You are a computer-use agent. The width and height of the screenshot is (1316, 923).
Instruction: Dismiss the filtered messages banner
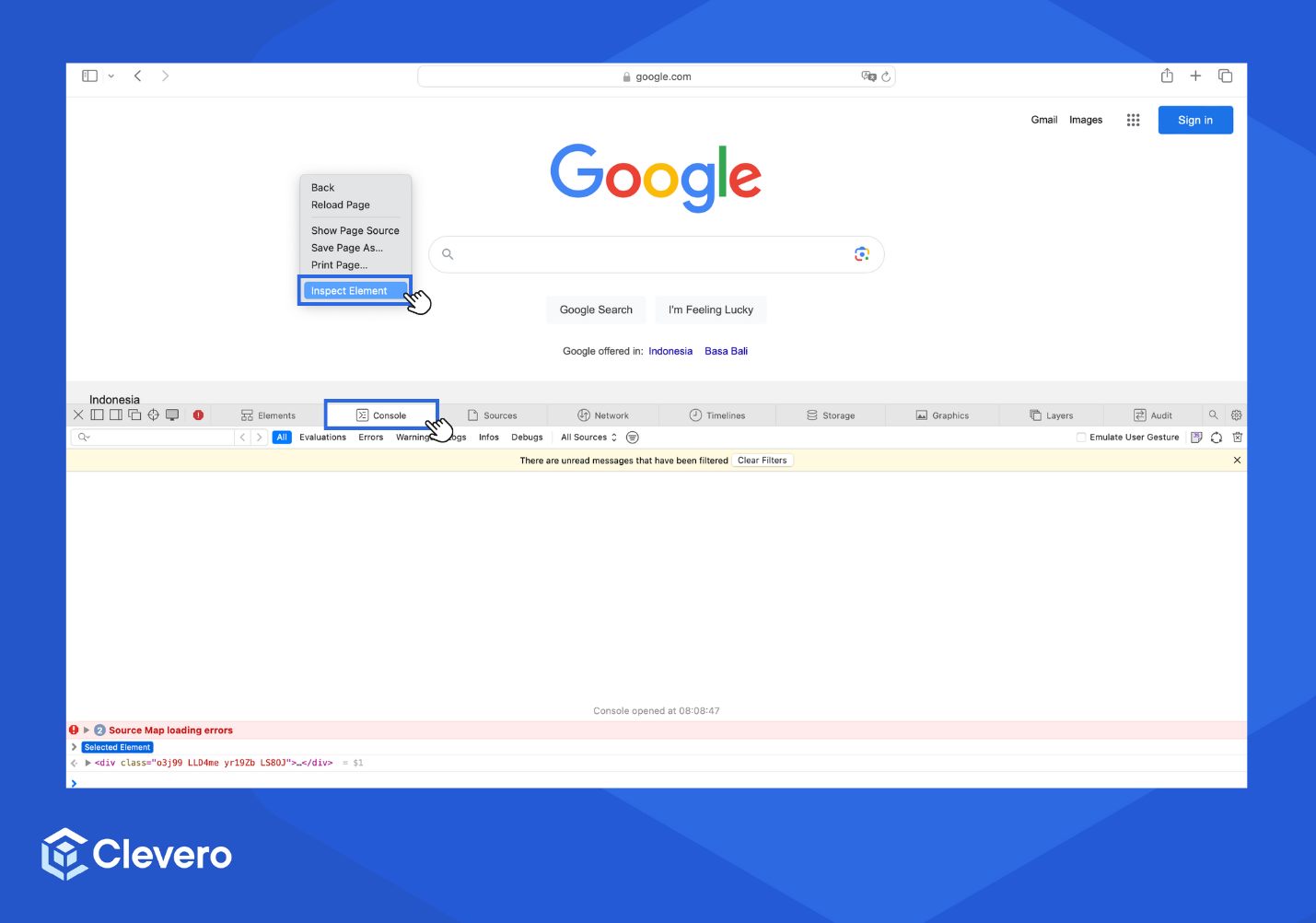pos(1237,461)
